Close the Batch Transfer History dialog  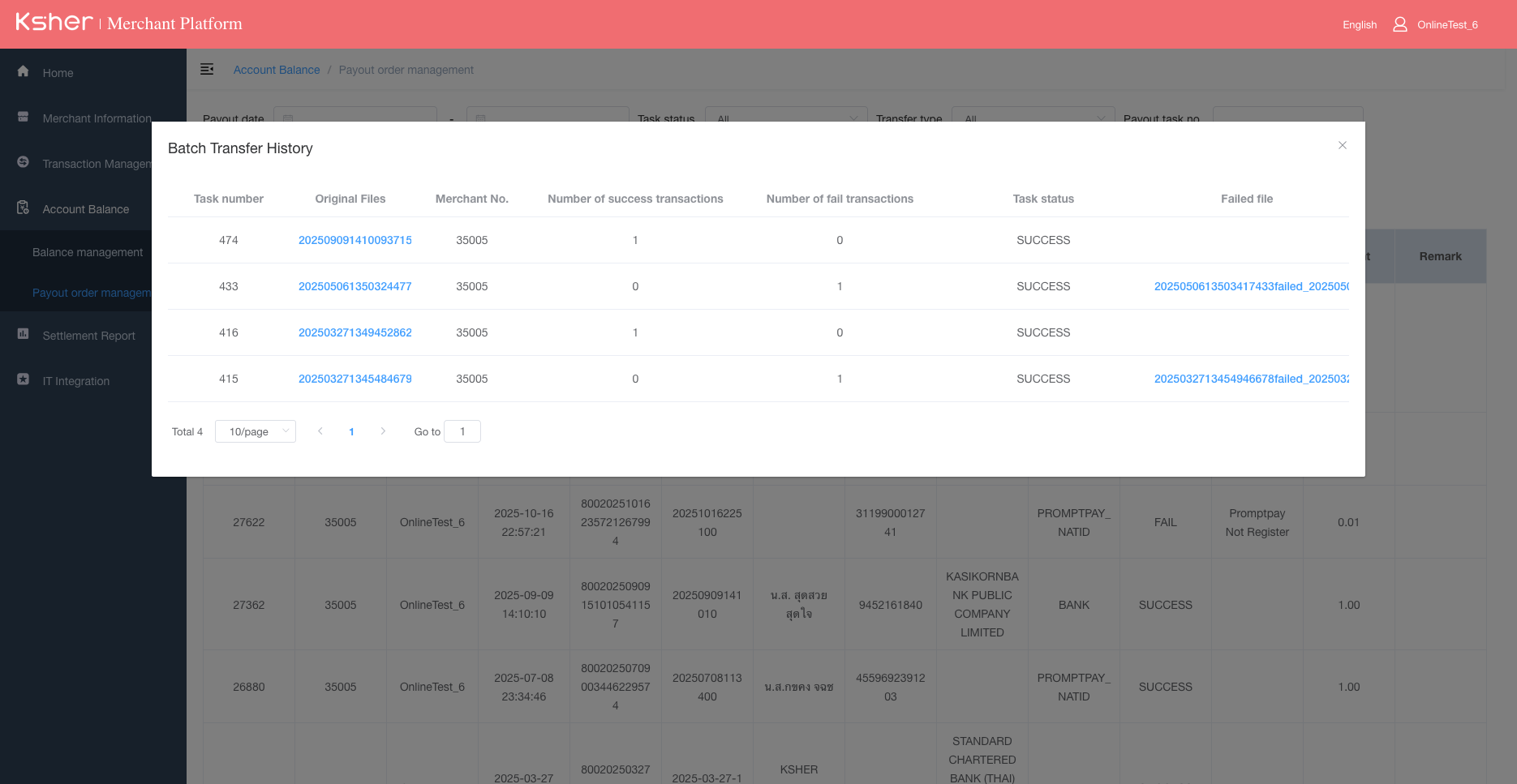pyautogui.click(x=1343, y=145)
